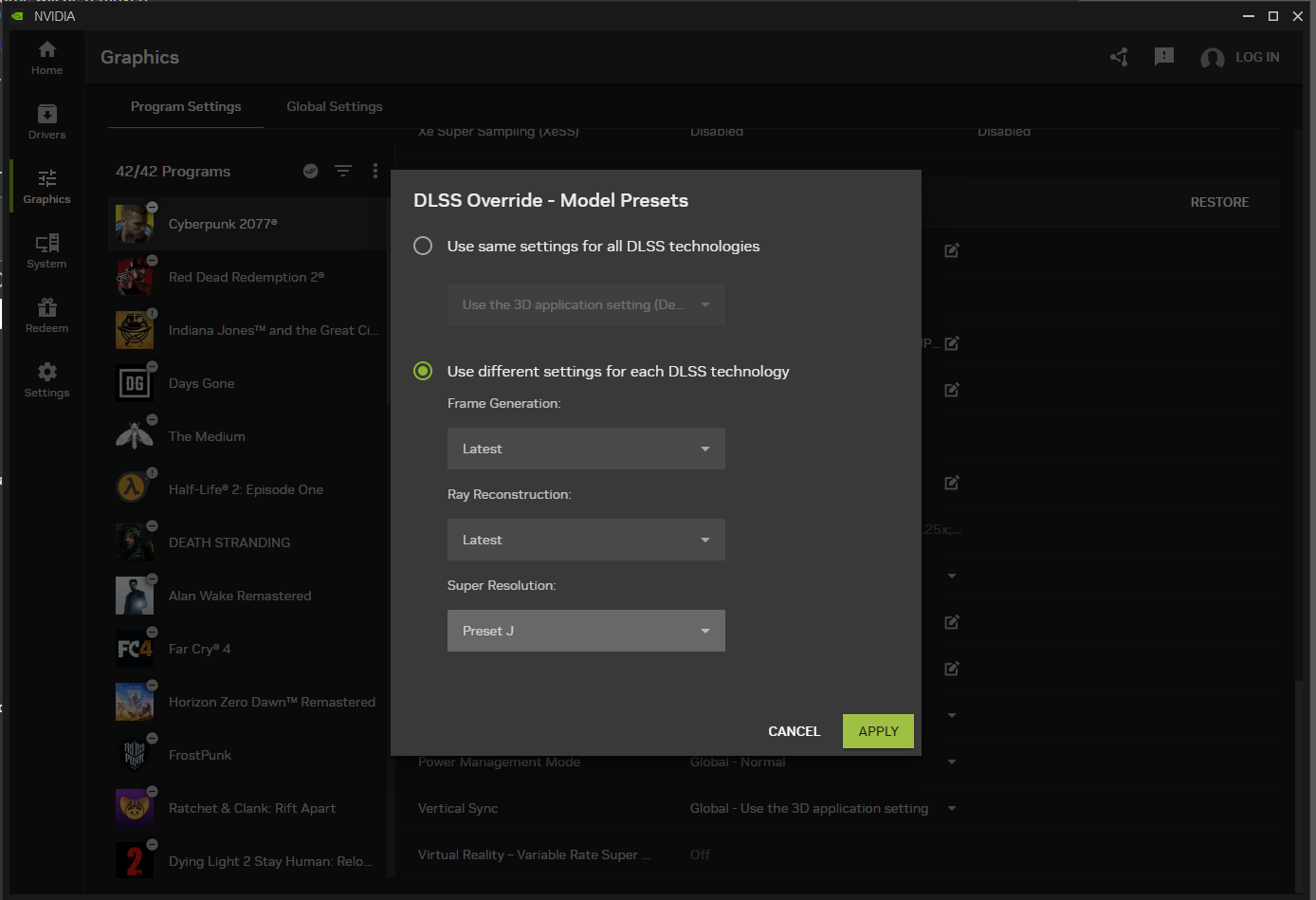Click the Alan Wake Remastered icon
The image size is (1316, 900).
click(x=135, y=596)
